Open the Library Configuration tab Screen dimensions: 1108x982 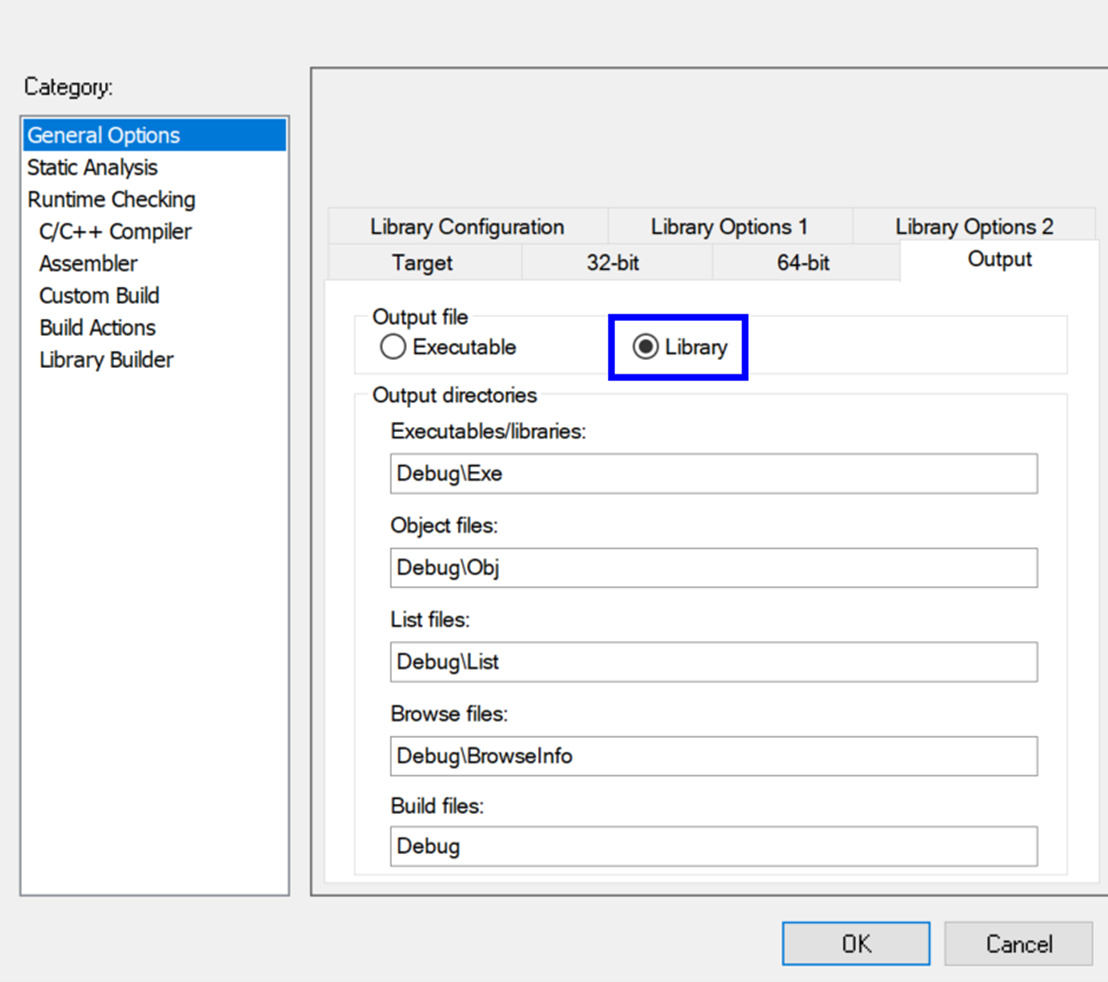pos(467,227)
